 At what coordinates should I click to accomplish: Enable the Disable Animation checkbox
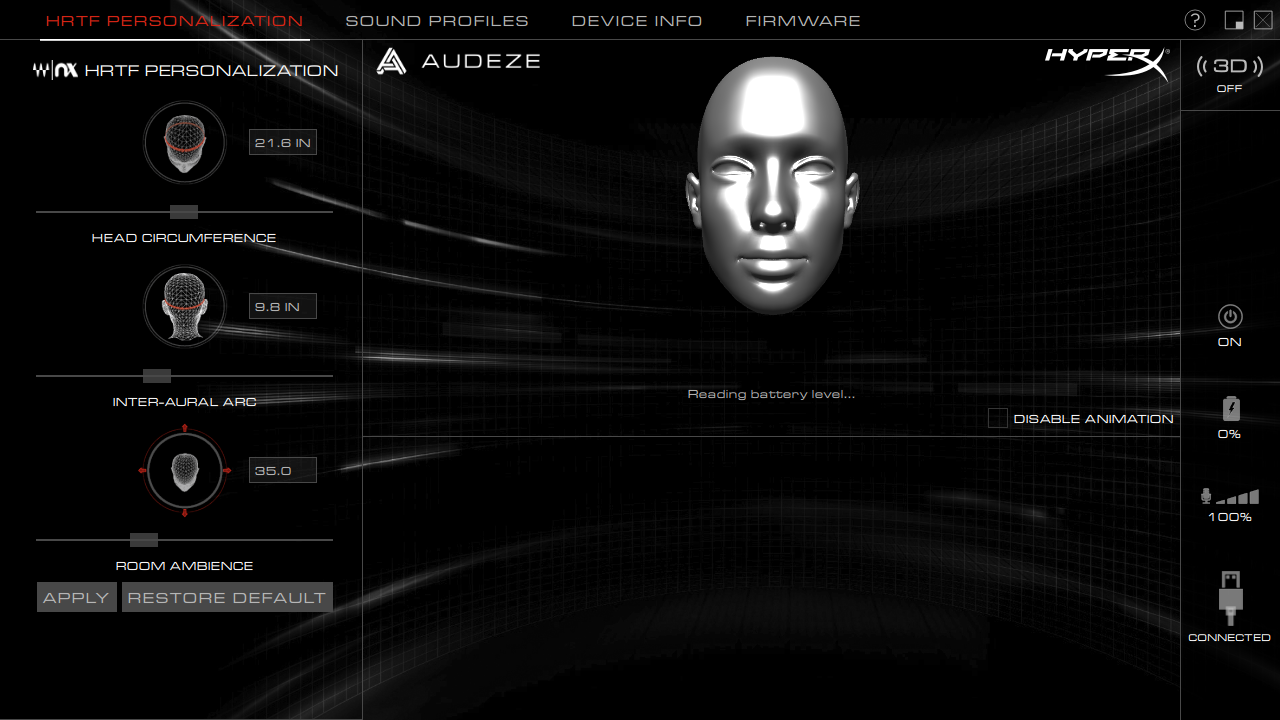point(997,418)
